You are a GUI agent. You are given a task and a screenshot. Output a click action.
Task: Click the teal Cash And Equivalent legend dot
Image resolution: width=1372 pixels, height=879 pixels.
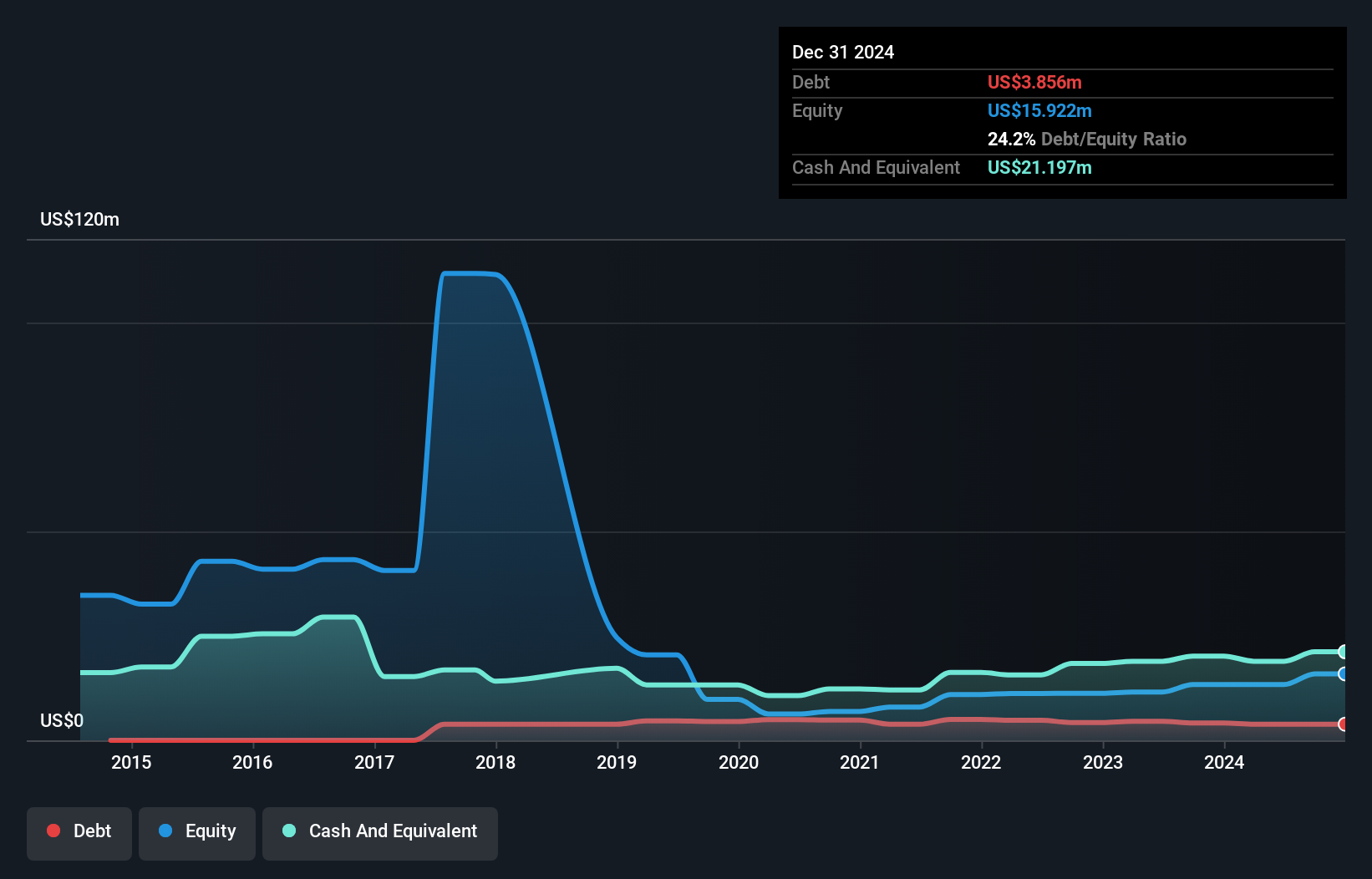289,831
